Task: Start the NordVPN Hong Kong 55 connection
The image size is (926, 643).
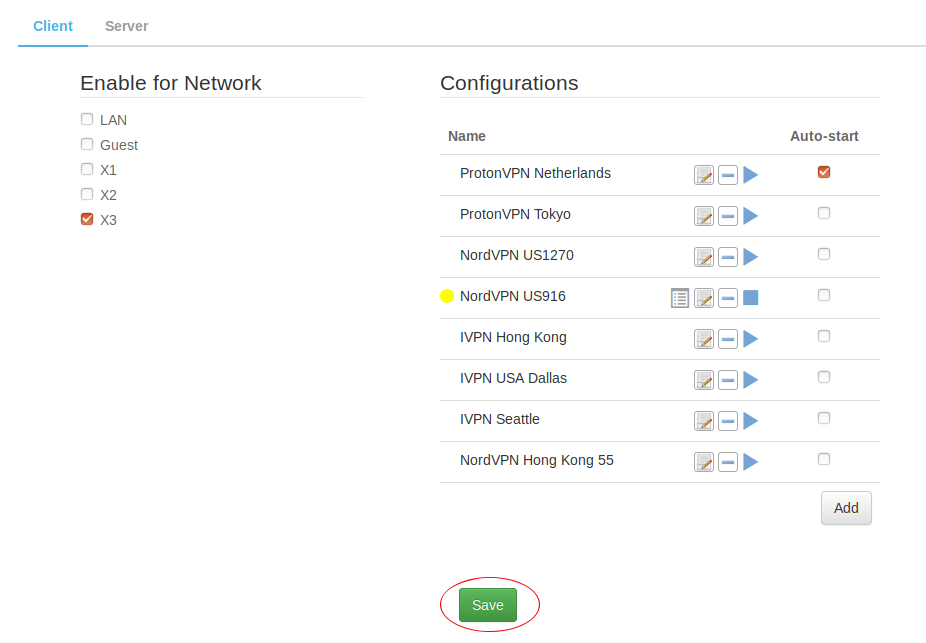Action: pyautogui.click(x=751, y=462)
